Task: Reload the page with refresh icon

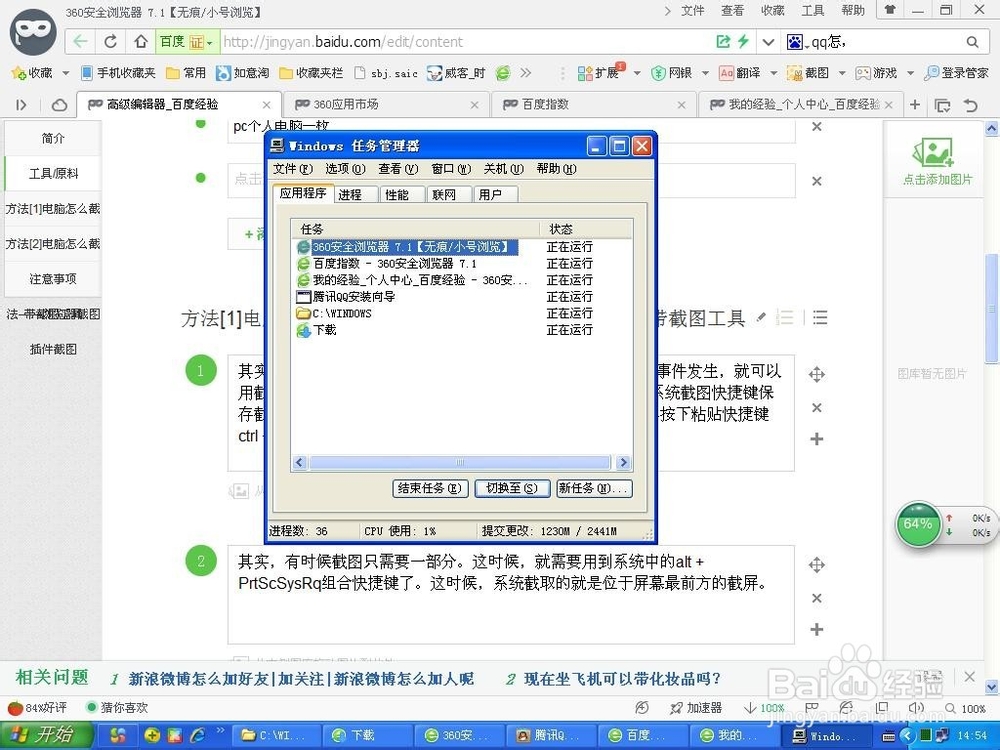Action: [110, 41]
